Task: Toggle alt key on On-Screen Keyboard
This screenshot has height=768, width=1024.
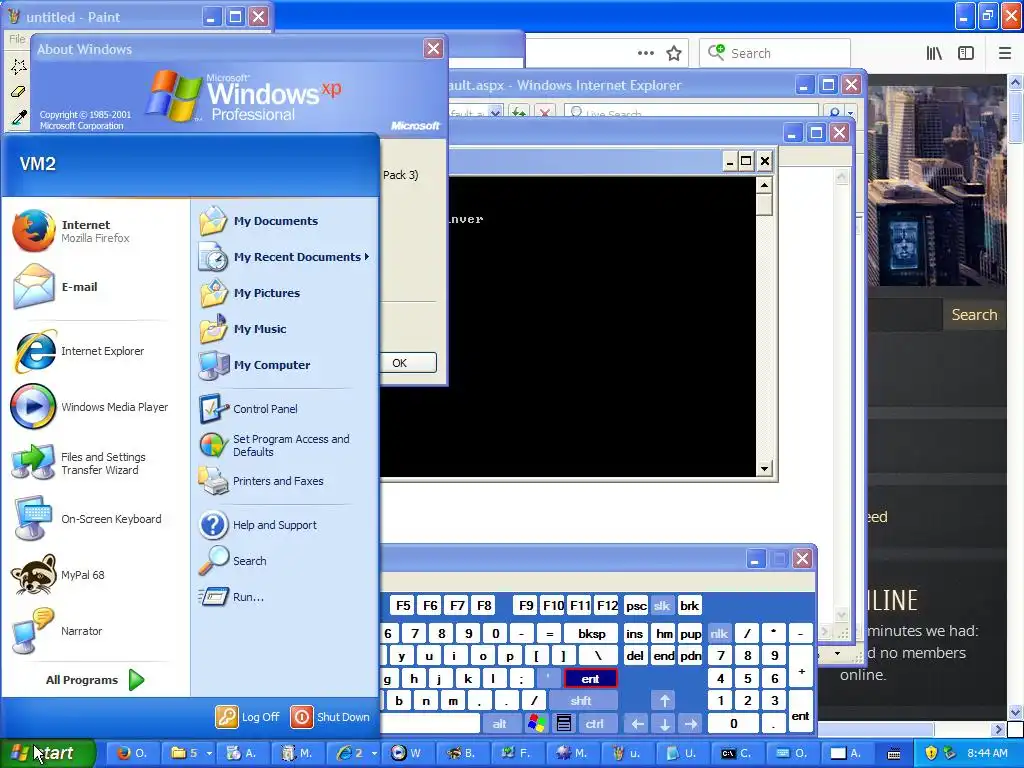Action: 500,724
